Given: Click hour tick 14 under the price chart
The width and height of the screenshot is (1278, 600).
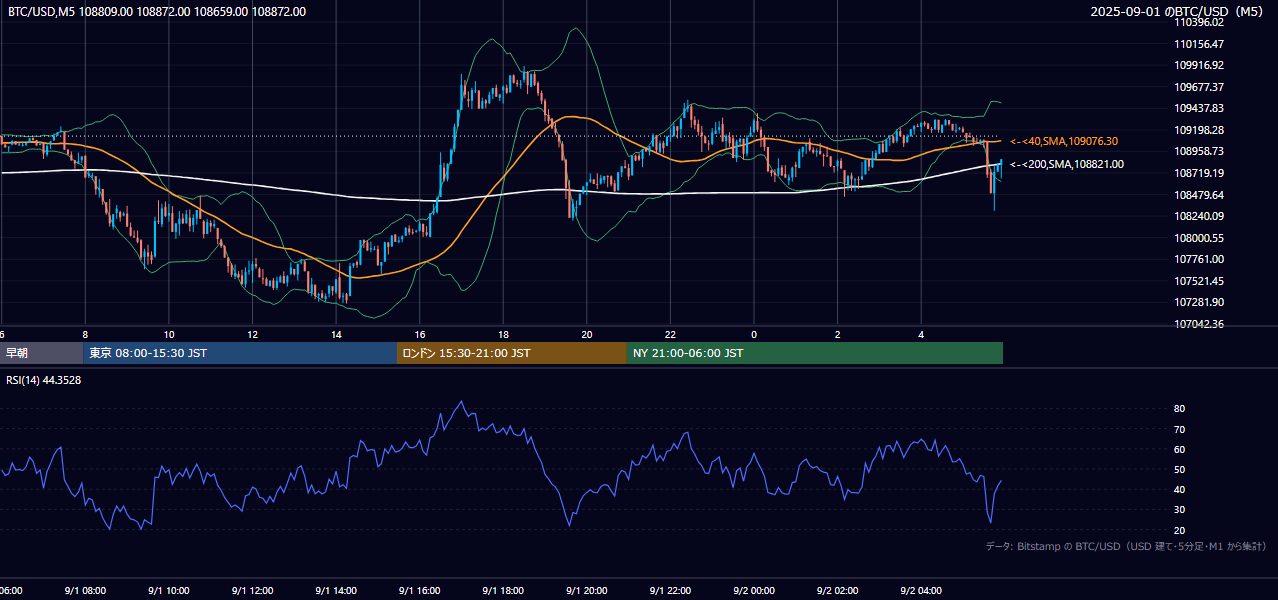Looking at the screenshot, I should (336, 334).
